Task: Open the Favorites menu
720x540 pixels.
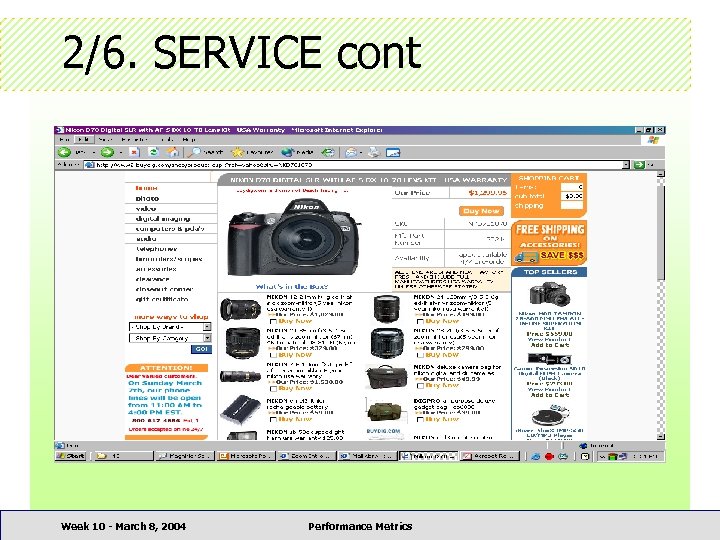Action: click(135, 139)
